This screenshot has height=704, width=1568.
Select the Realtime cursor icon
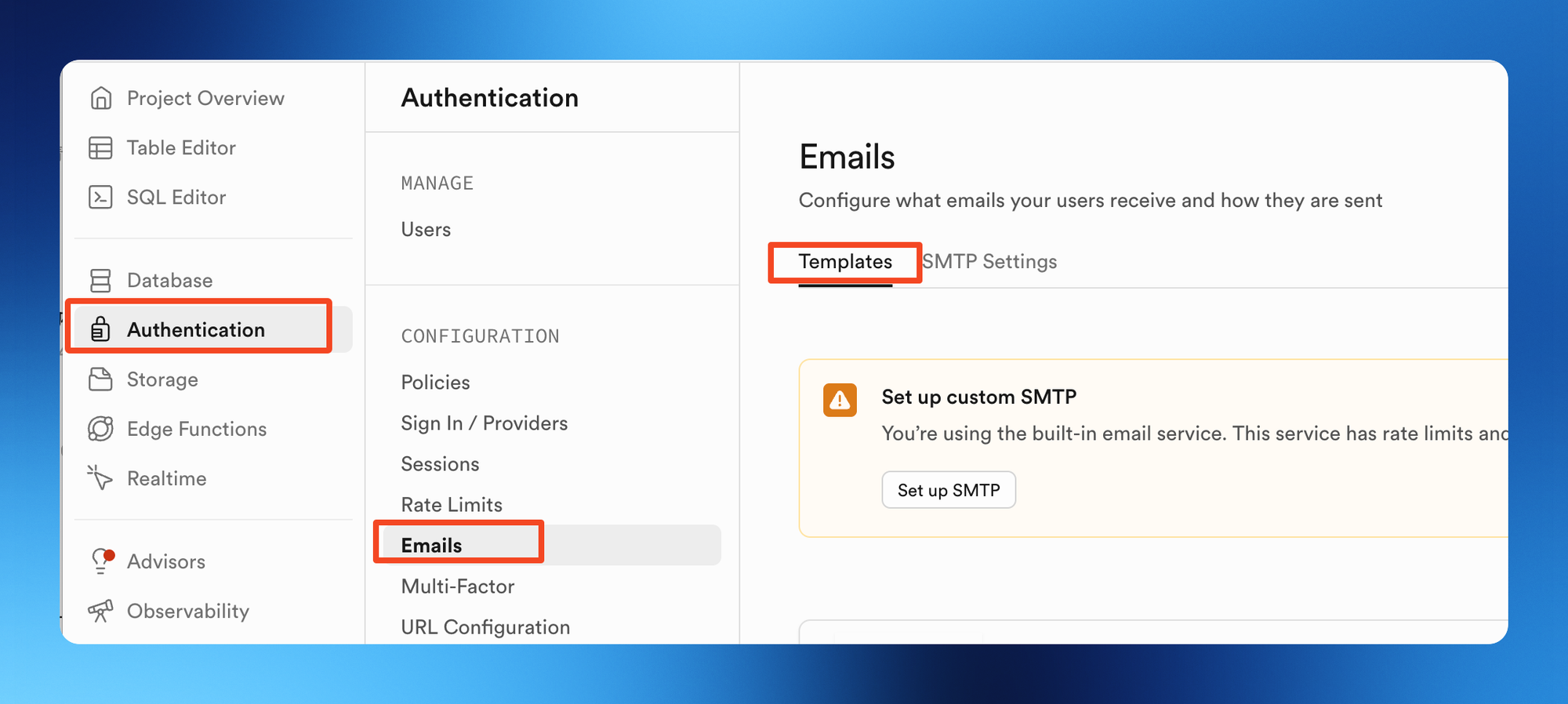(x=101, y=477)
